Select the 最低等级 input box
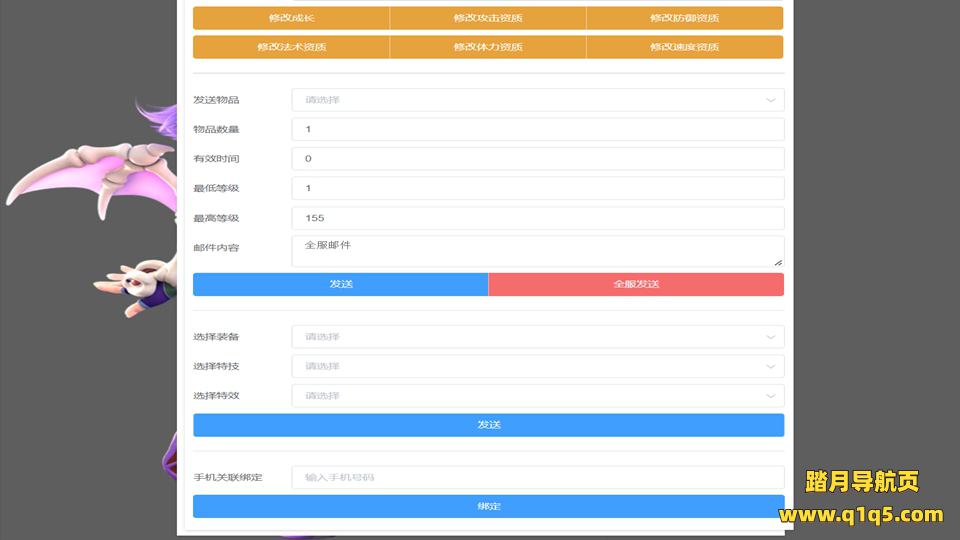Image resolution: width=960 pixels, height=540 pixels. pos(537,188)
